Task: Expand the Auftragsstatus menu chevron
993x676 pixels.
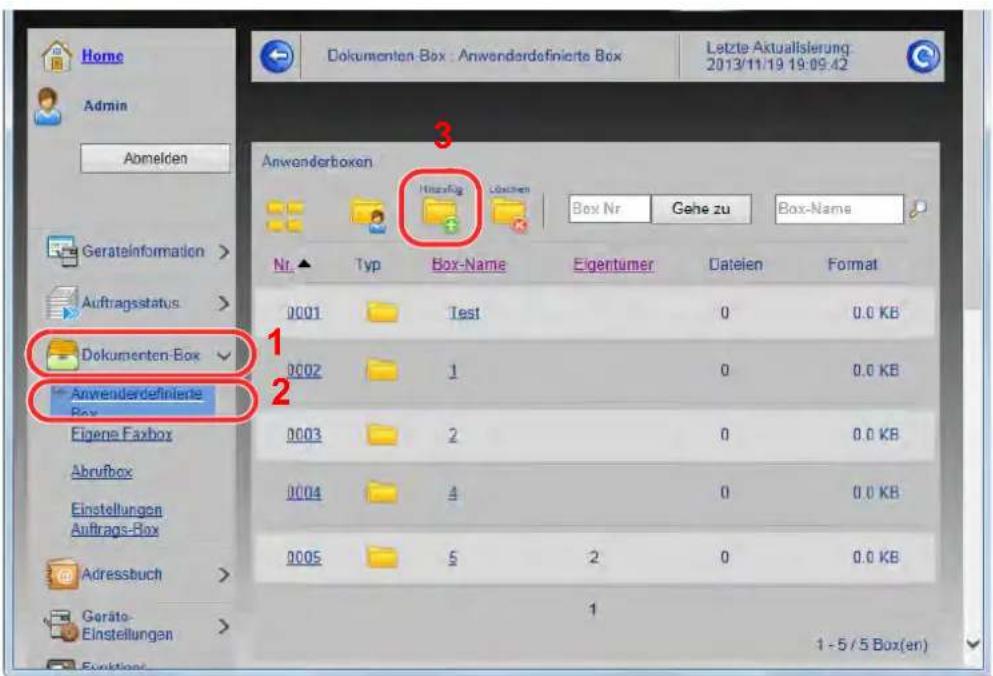Action: (x=224, y=303)
